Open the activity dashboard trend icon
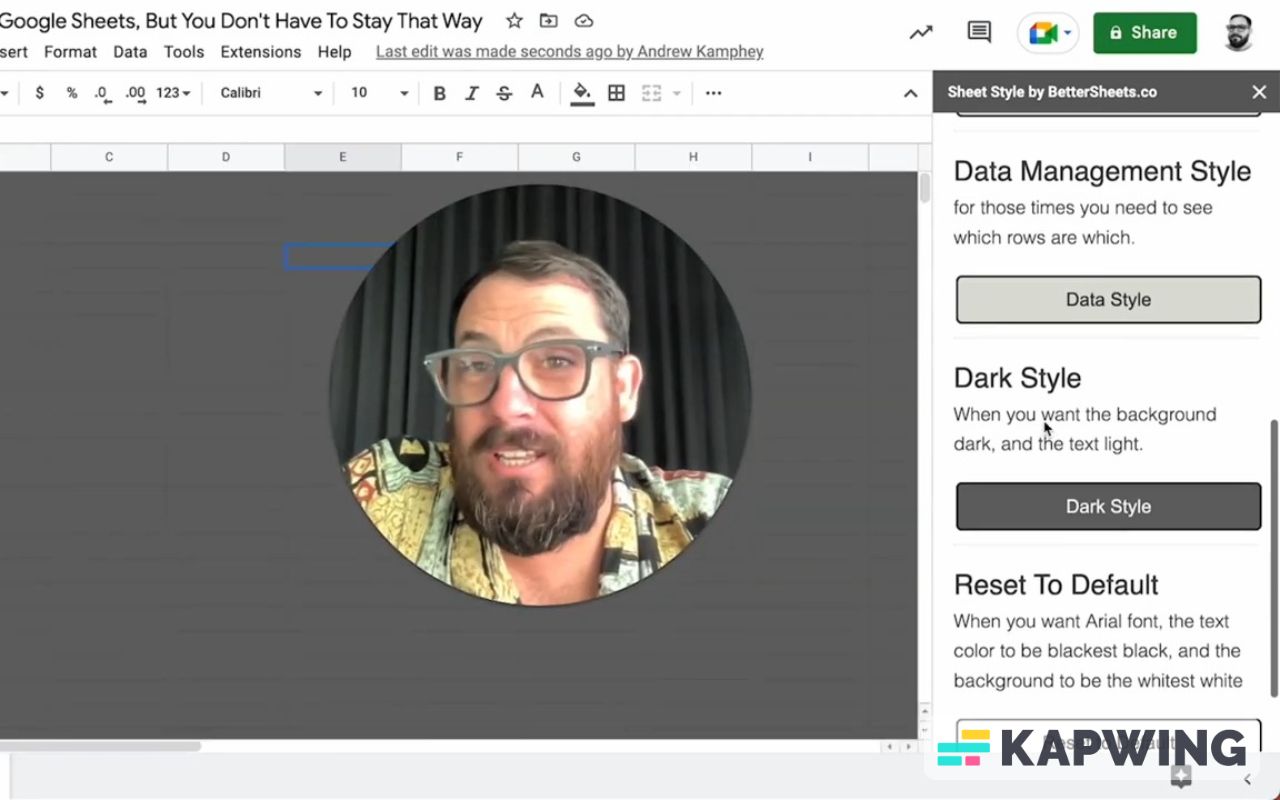This screenshot has height=800, width=1280. coord(920,33)
